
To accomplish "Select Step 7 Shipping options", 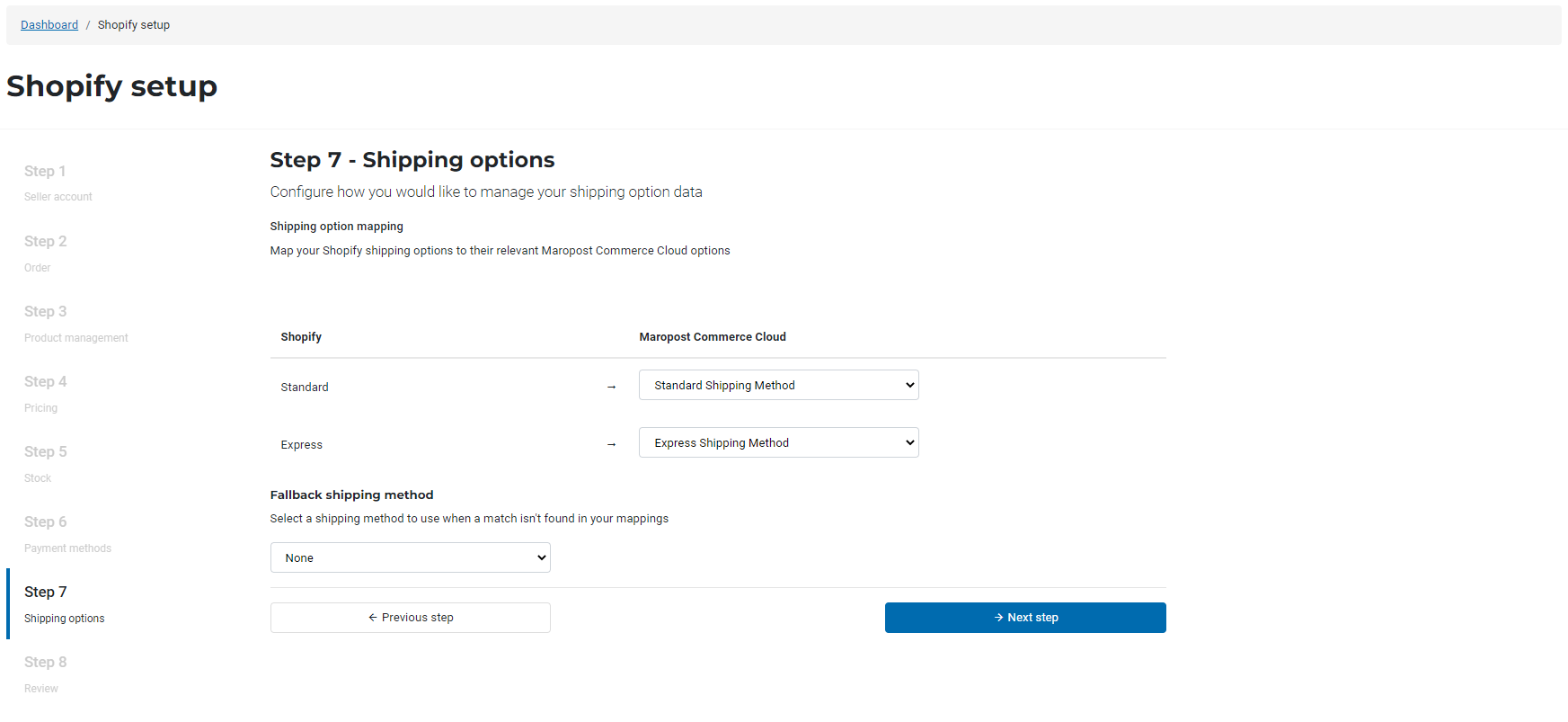I will pos(65,603).
